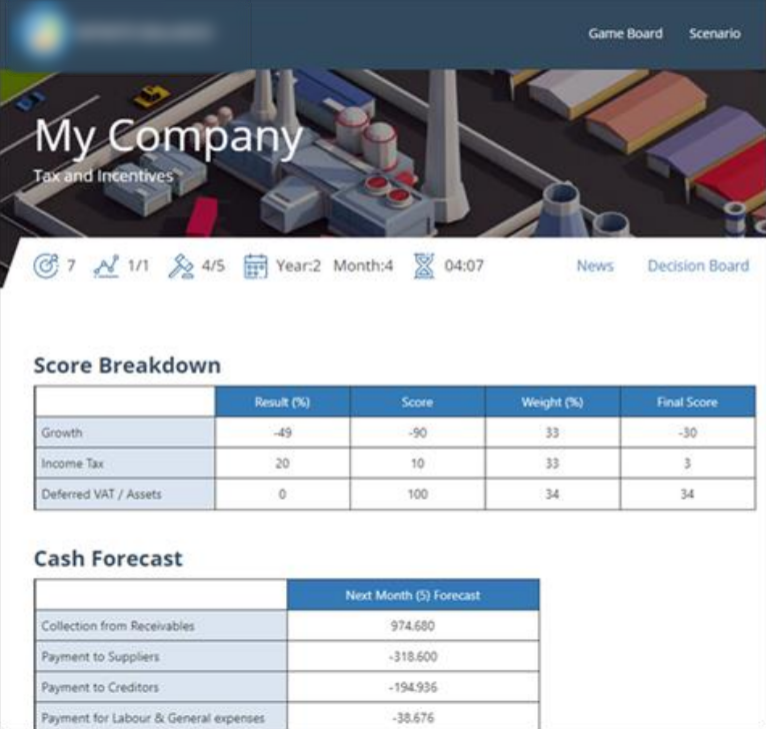Click the Collection from Receivables label

pyautogui.click(x=118, y=626)
